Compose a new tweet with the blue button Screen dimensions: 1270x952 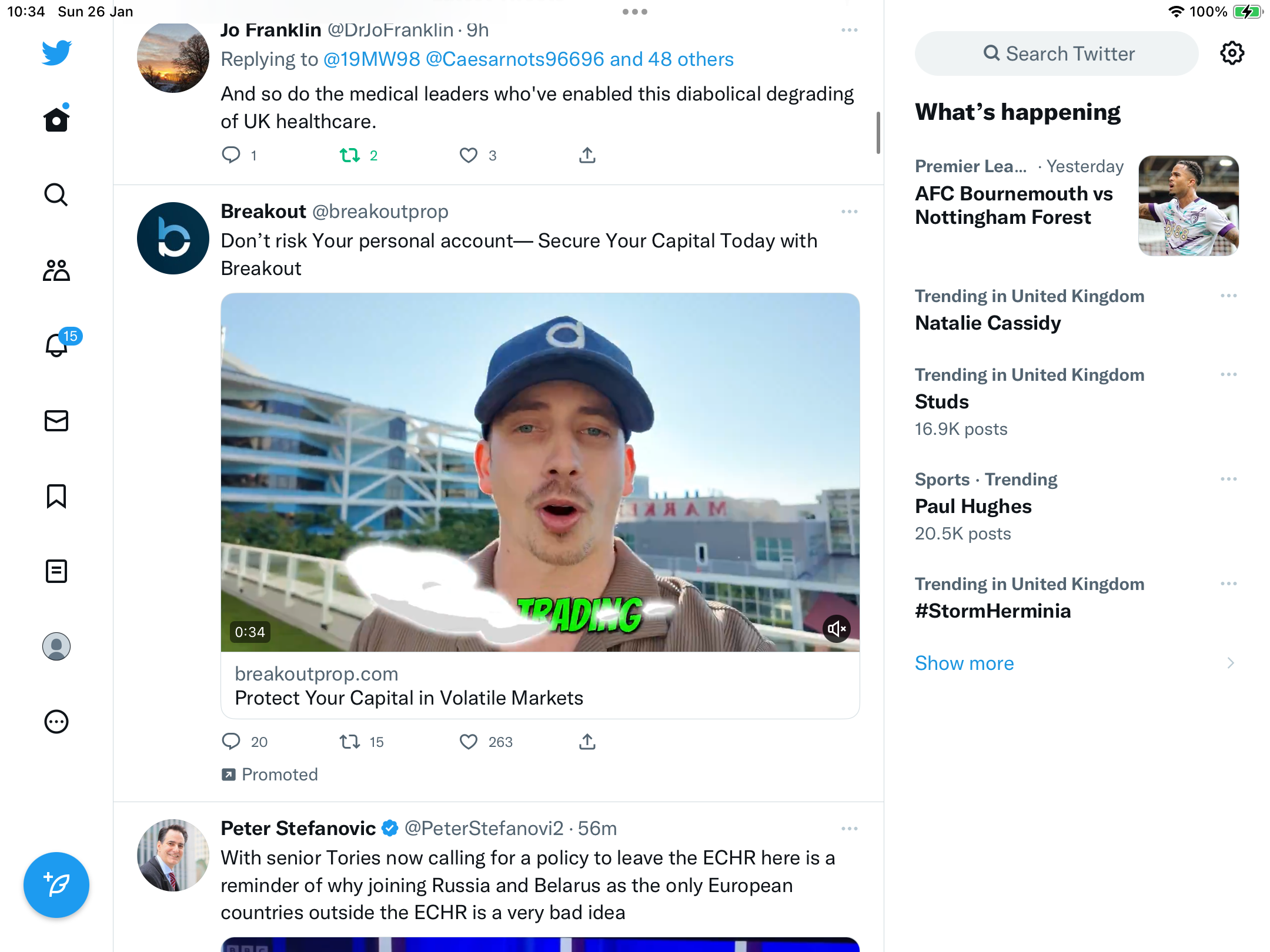(x=56, y=884)
